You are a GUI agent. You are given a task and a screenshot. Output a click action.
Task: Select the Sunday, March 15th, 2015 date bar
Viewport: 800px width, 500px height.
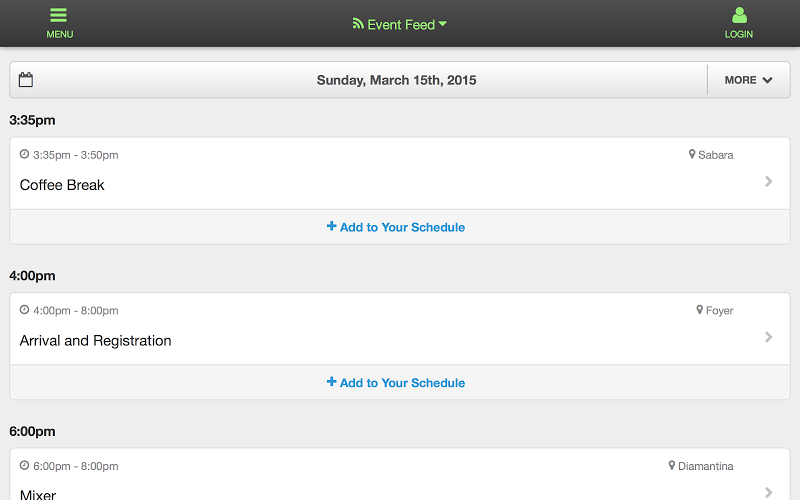(x=396, y=80)
